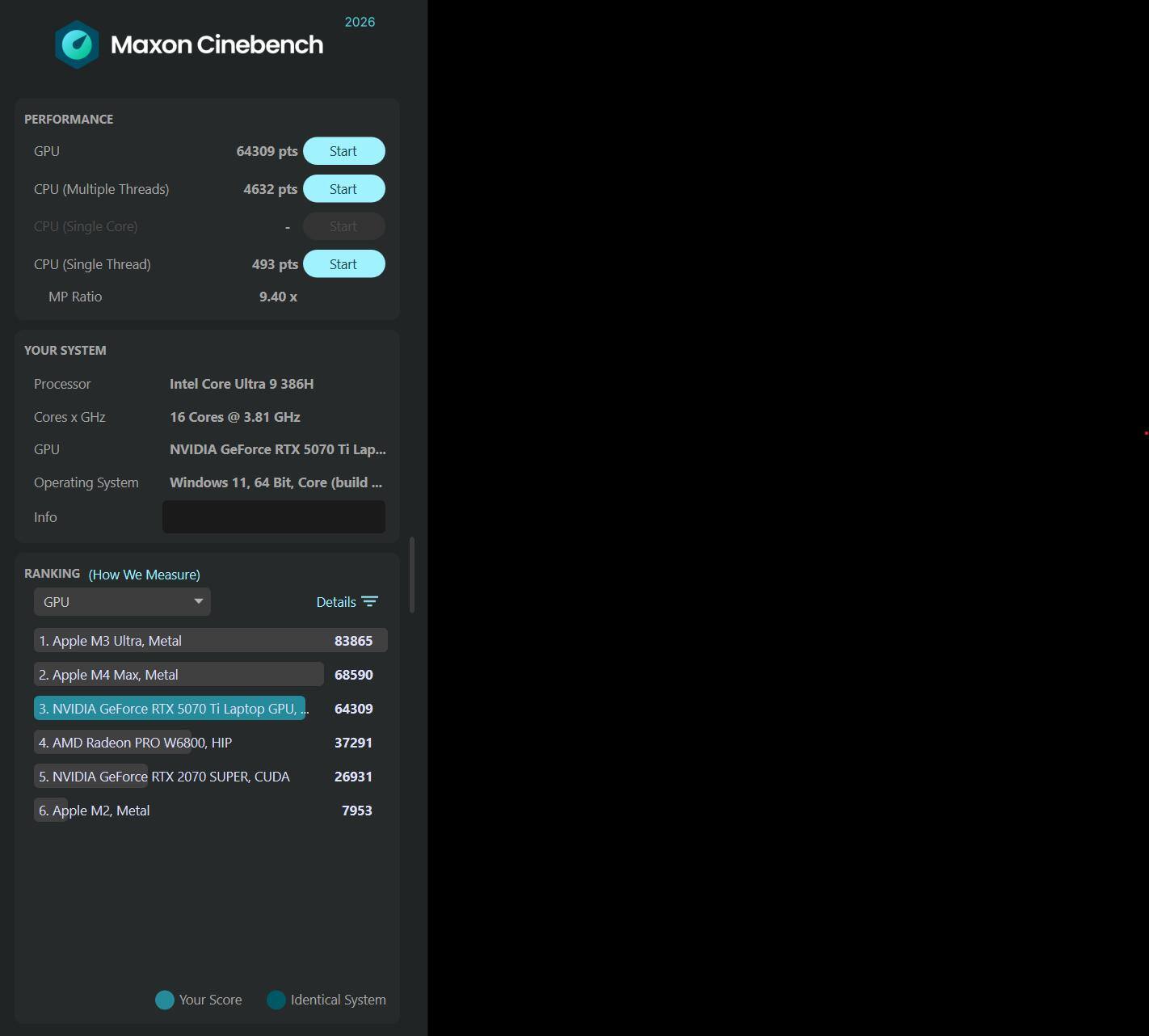The width and height of the screenshot is (1149, 1036).
Task: Click the 37291 ranking score
Action: pyautogui.click(x=354, y=743)
